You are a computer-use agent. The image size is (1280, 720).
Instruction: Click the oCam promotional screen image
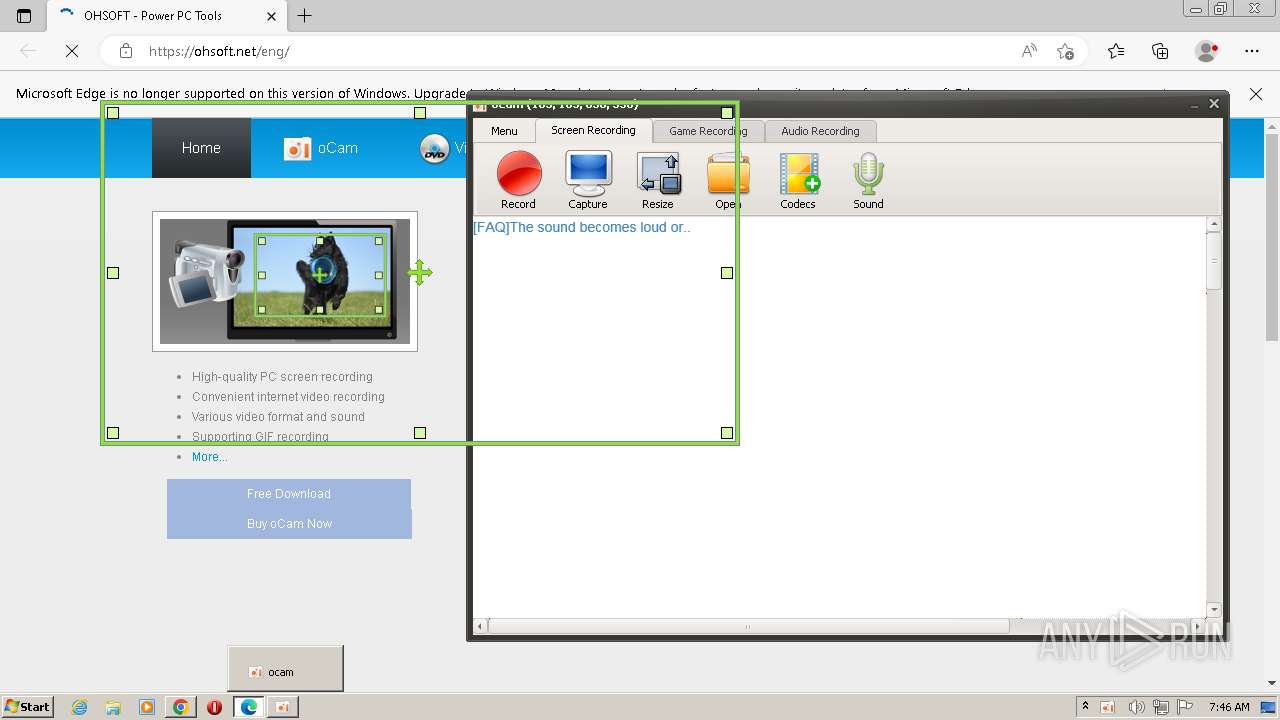[285, 281]
